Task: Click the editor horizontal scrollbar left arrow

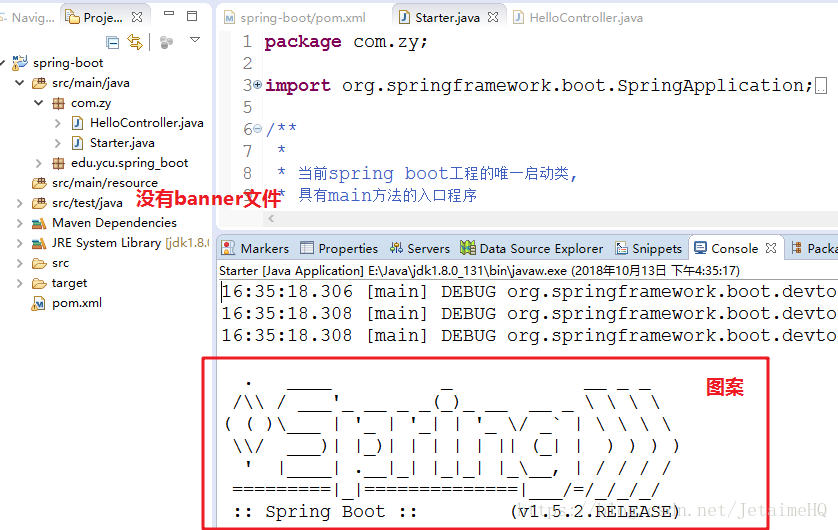Action: (x=271, y=218)
